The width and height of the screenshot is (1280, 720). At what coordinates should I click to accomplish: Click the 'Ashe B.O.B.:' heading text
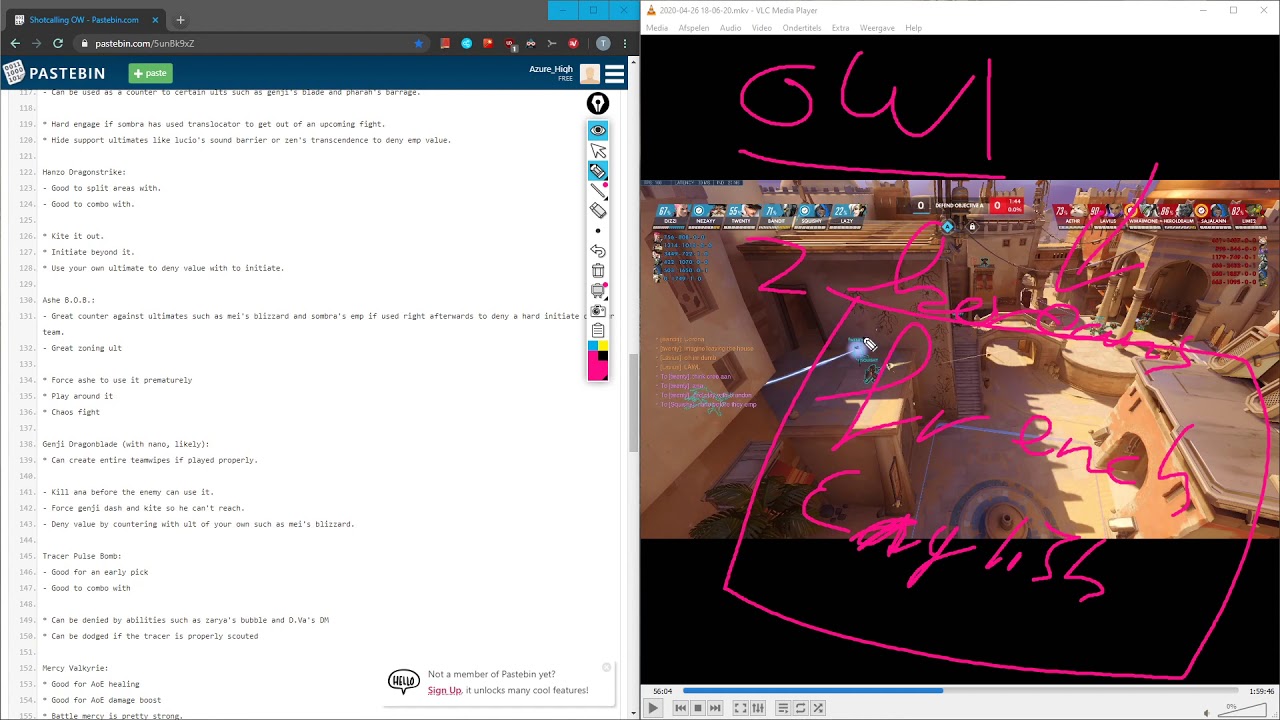coord(69,300)
